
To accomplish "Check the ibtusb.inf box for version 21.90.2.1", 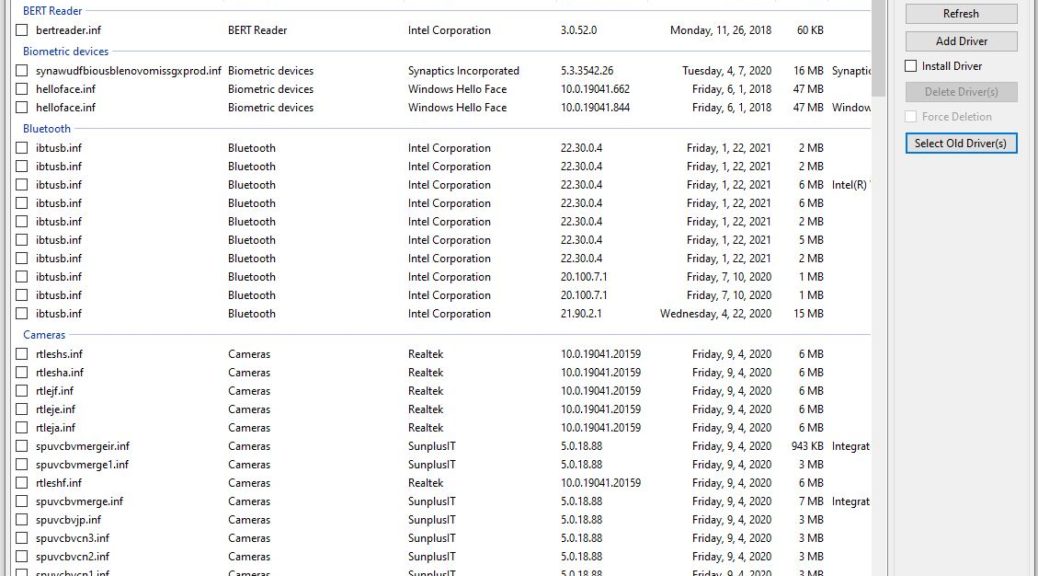I will click(22, 313).
